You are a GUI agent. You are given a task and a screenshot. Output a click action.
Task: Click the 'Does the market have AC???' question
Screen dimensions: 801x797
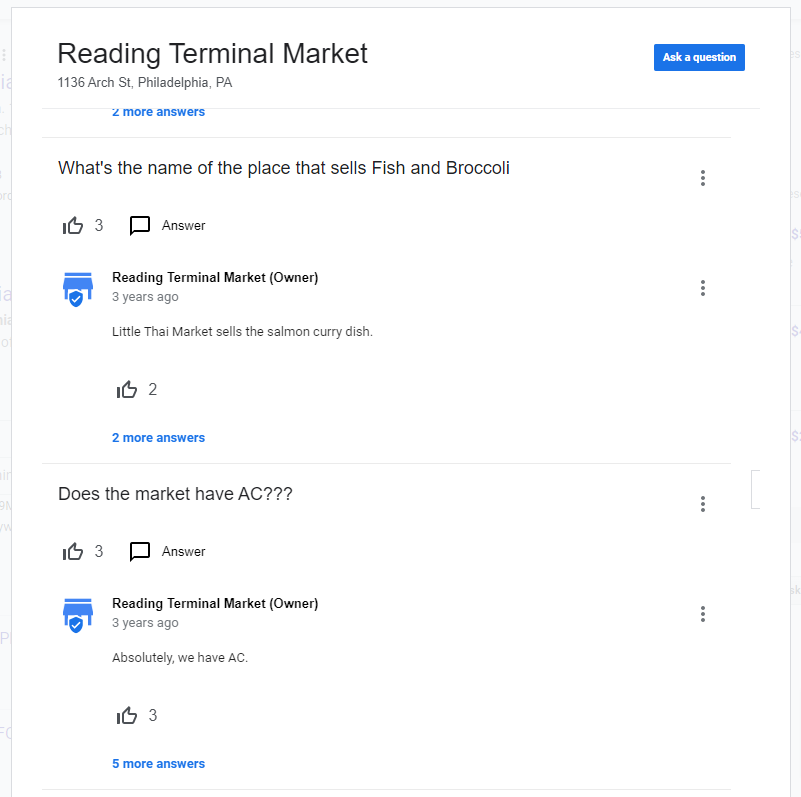pyautogui.click(x=175, y=494)
